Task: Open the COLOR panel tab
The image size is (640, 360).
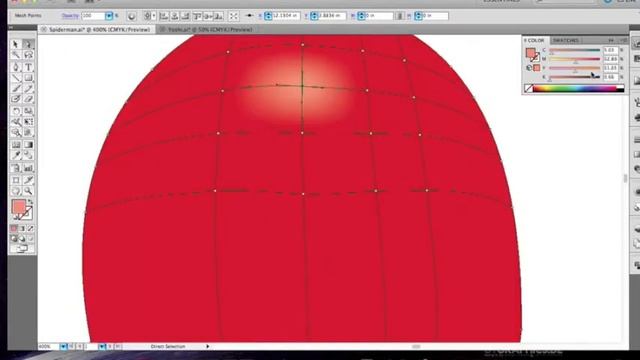Action: pyautogui.click(x=535, y=40)
